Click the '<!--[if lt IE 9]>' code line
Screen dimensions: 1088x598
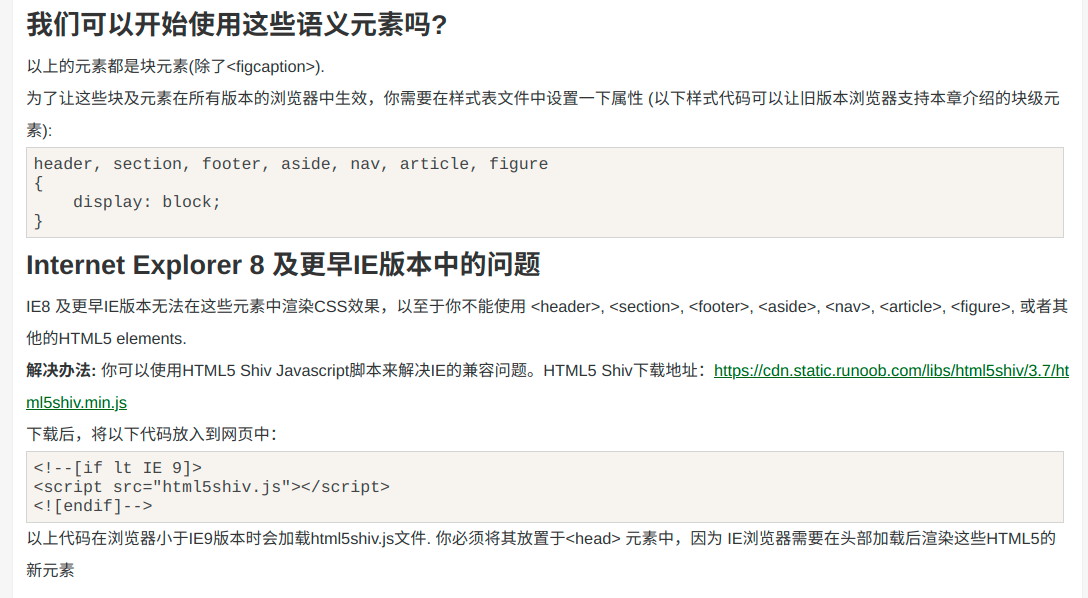tap(117, 468)
